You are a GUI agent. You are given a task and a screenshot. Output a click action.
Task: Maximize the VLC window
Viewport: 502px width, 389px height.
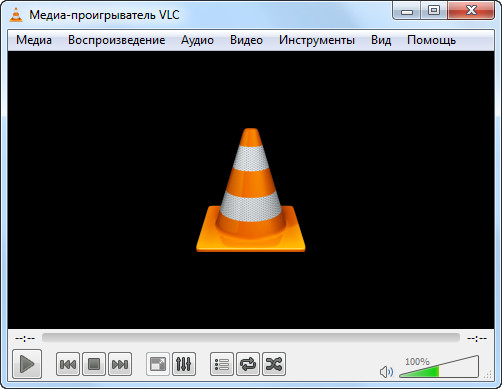click(434, 11)
